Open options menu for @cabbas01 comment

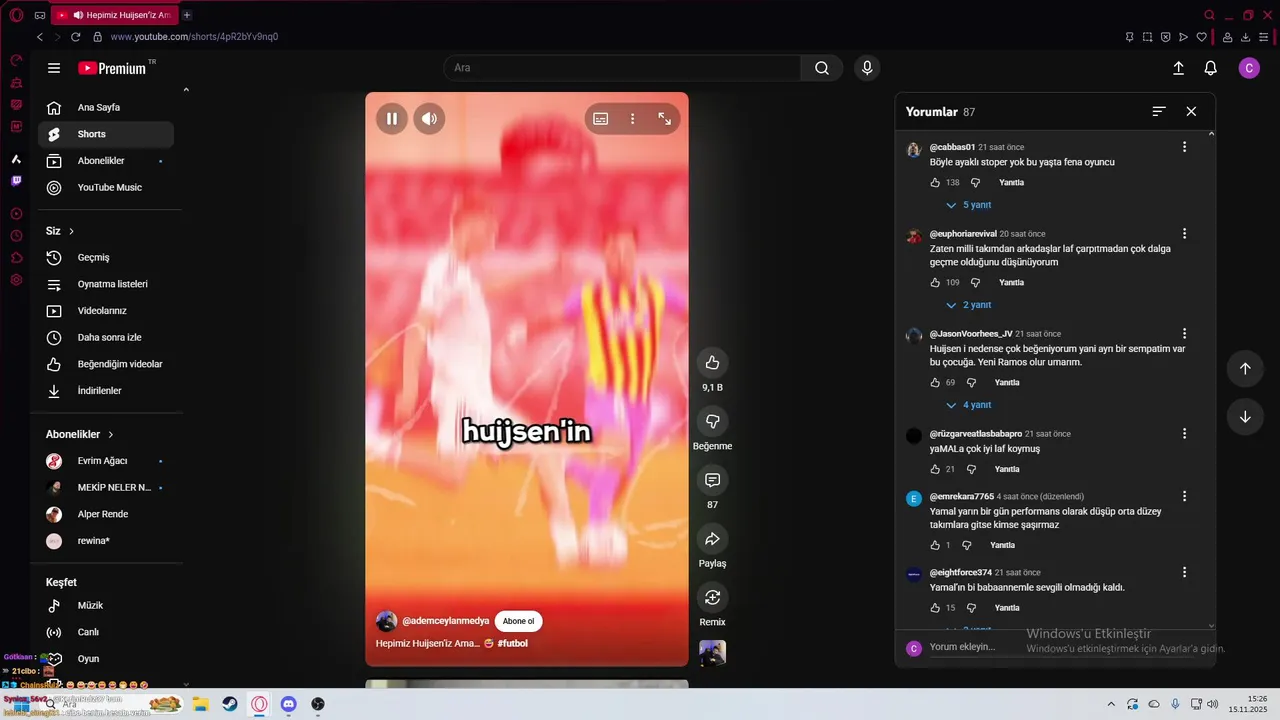pyautogui.click(x=1184, y=147)
